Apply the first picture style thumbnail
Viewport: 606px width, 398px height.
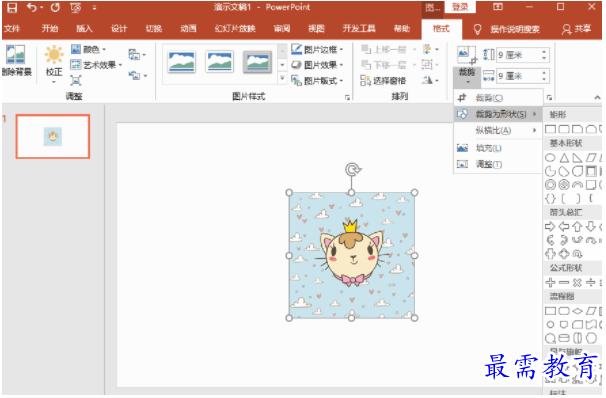(182, 62)
